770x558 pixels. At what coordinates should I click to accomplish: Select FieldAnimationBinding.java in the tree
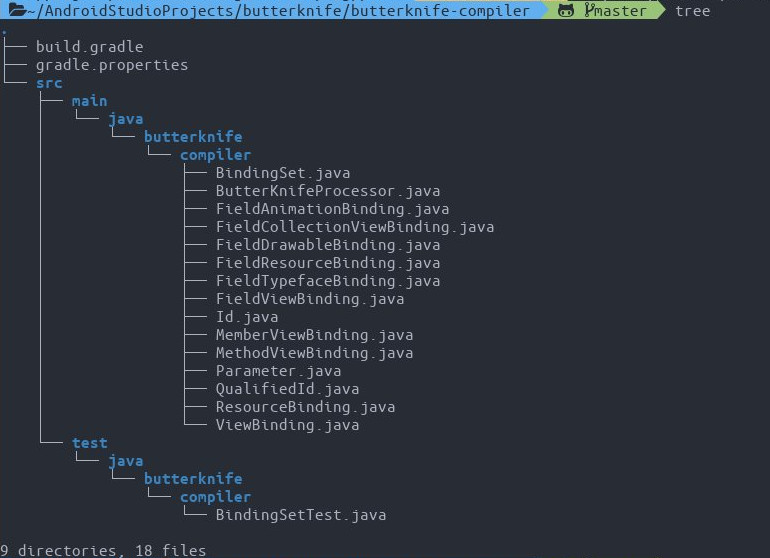tap(332, 209)
